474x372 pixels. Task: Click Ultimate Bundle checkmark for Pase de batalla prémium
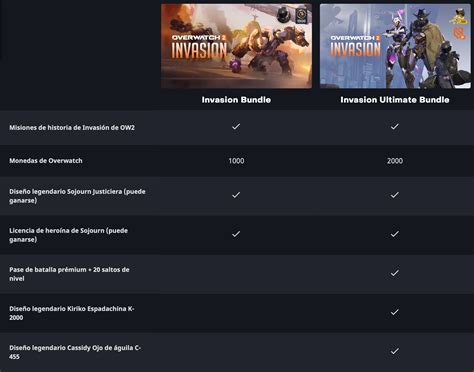click(395, 273)
